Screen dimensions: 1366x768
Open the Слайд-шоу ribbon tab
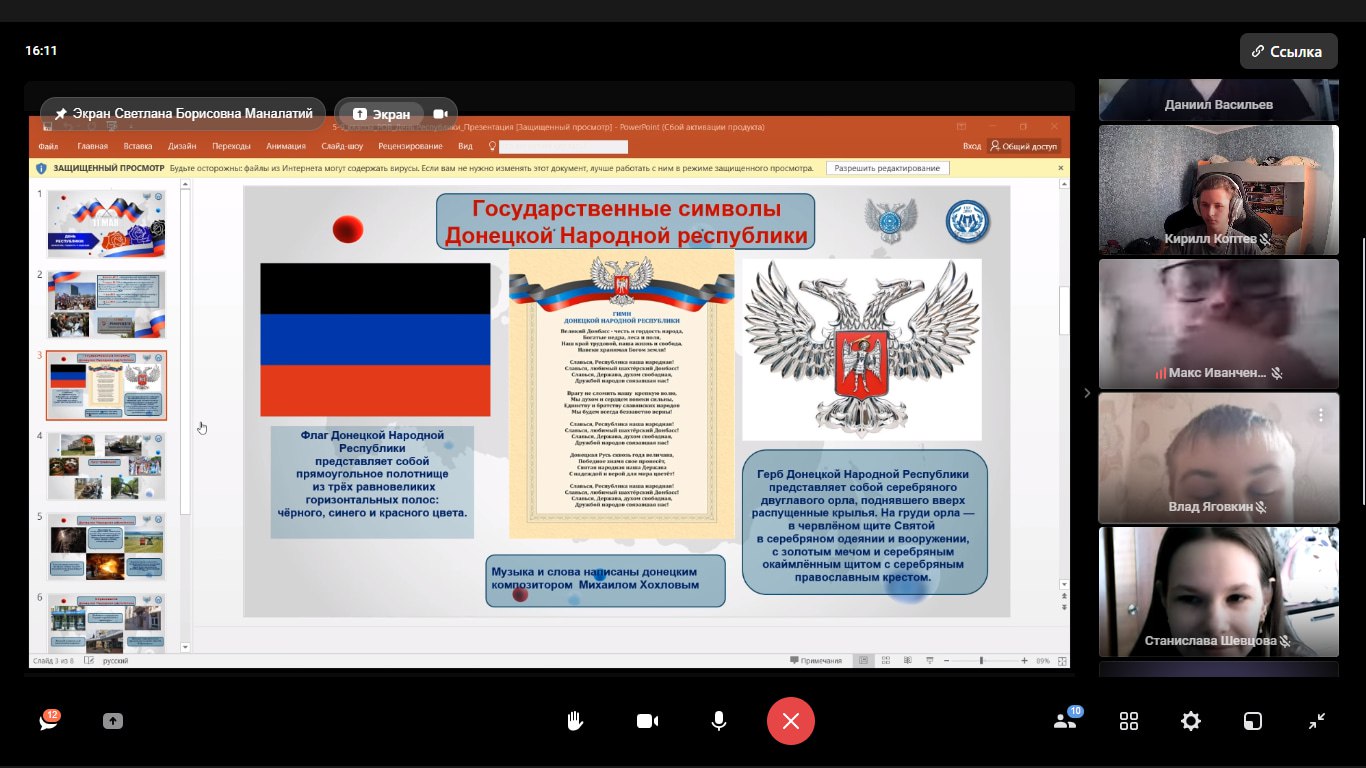click(342, 146)
